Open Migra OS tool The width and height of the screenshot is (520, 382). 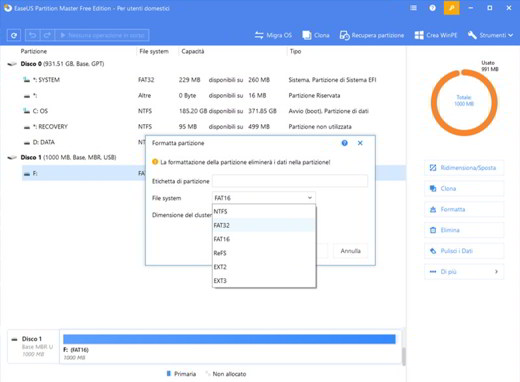273,35
